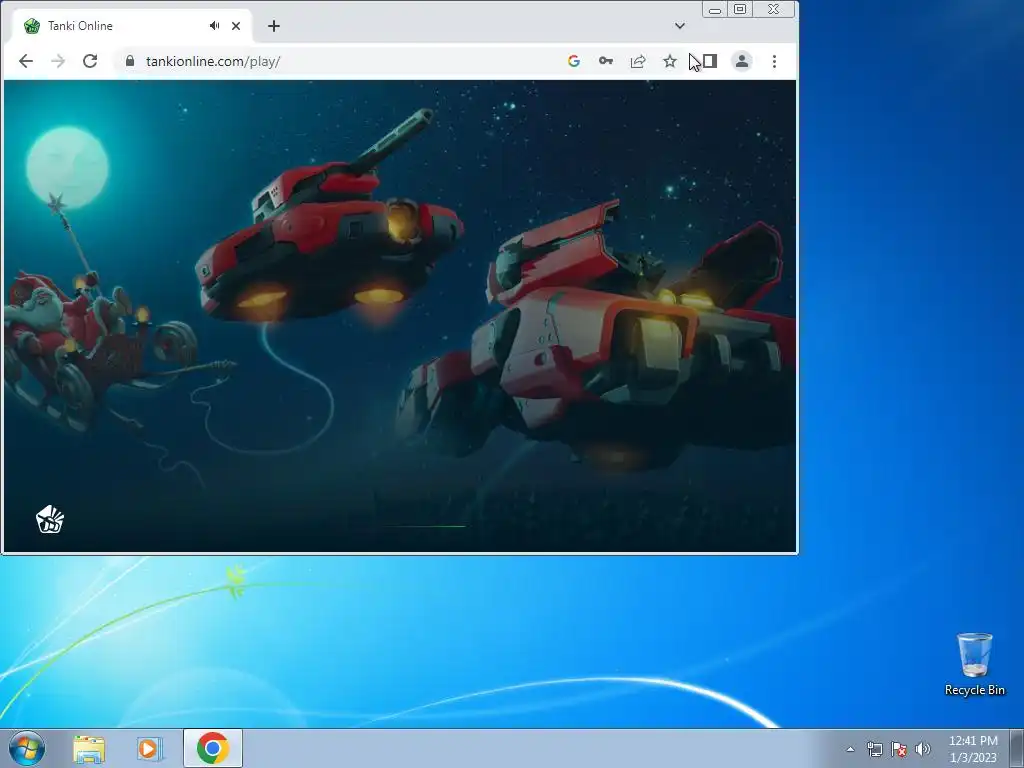Click the clock showing 12:41 PM

click(973, 749)
